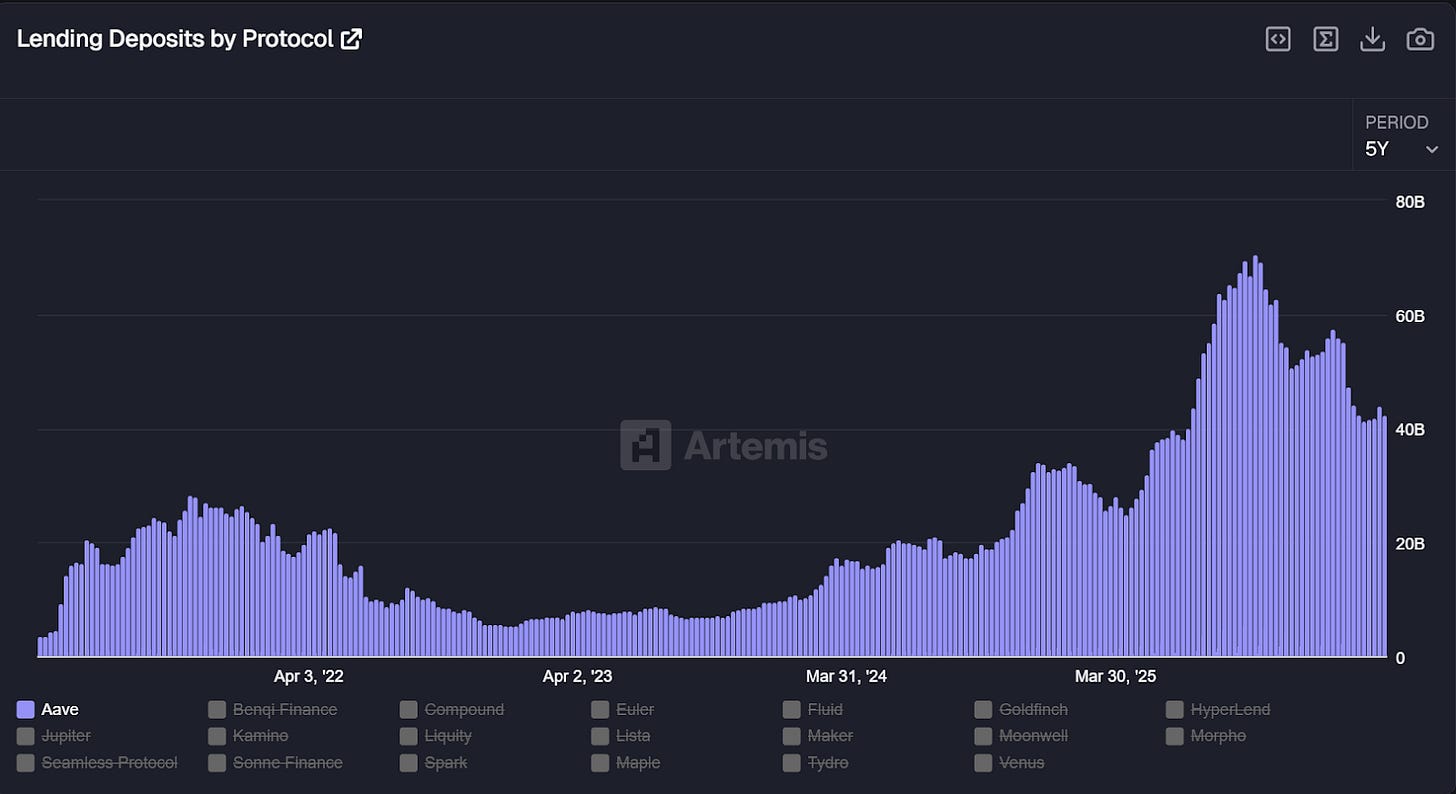Enable the Spark checkbox
The image size is (1456, 794).
[x=408, y=762]
